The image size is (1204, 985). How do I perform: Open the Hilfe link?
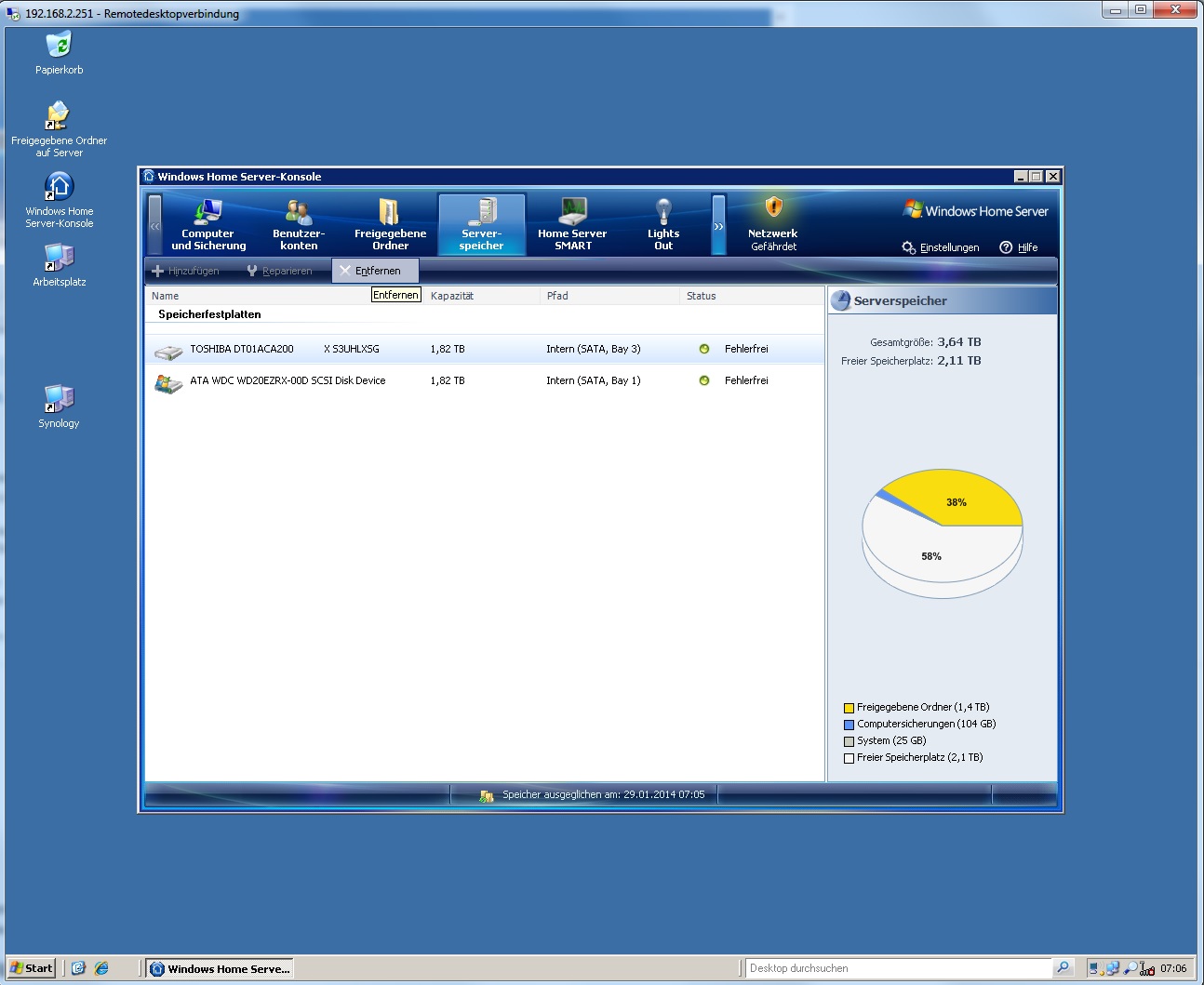point(1019,247)
